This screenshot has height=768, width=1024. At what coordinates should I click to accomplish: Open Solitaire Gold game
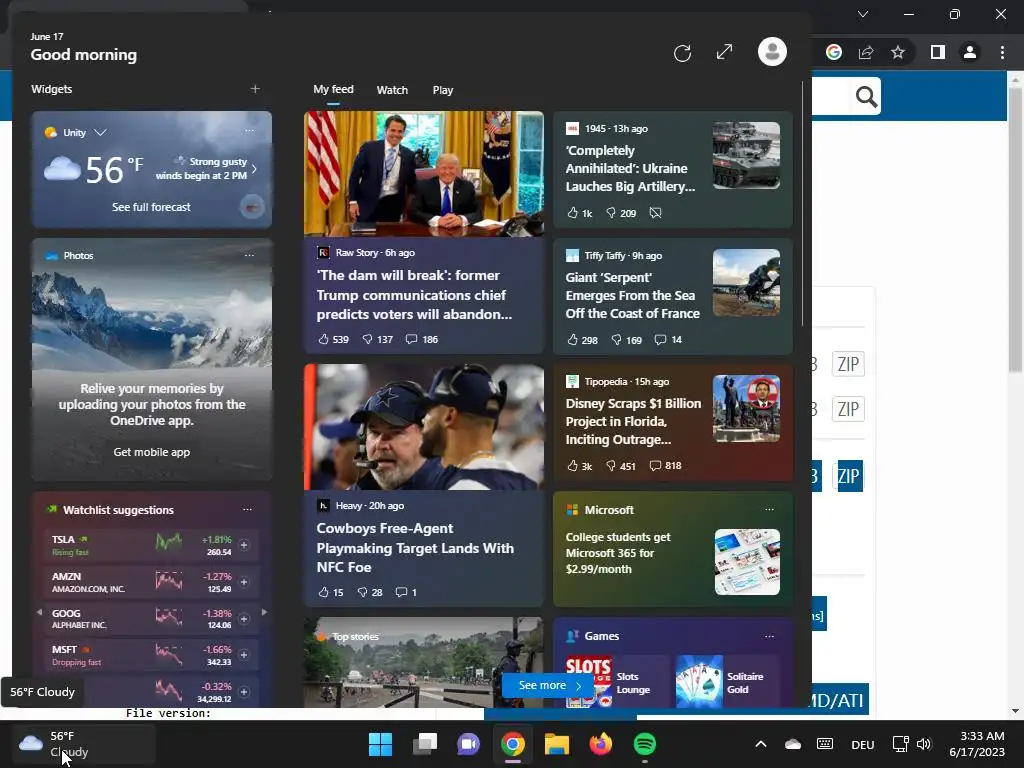pos(727,682)
